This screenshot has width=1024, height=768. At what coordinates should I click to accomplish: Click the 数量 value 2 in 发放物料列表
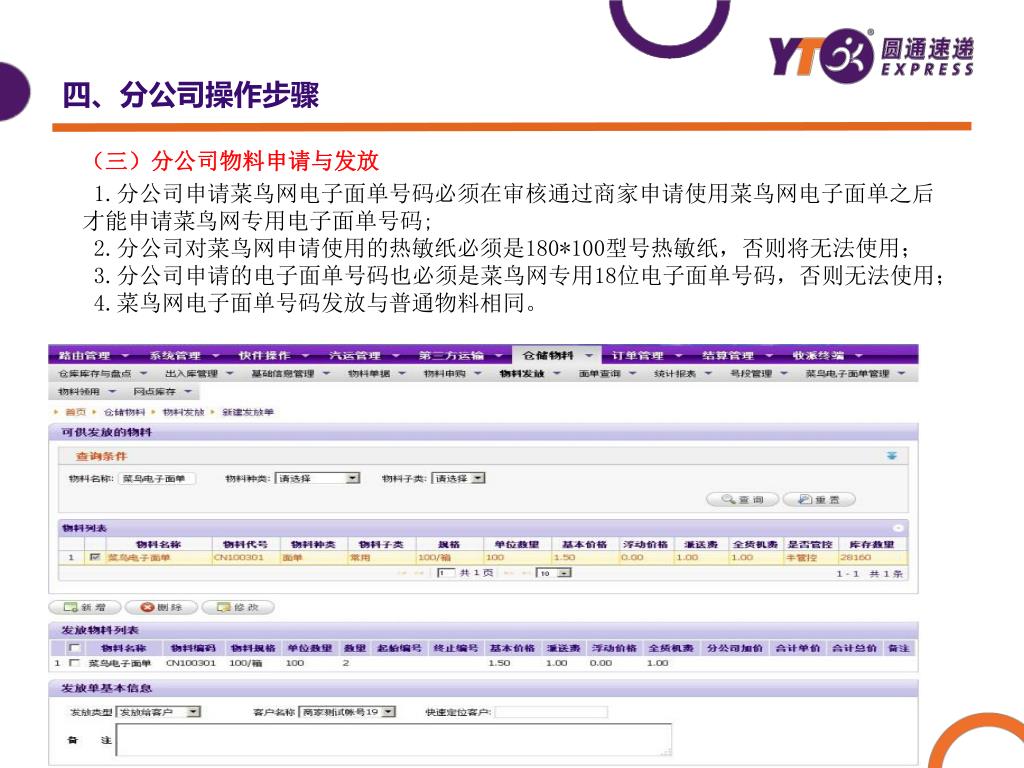click(x=346, y=663)
